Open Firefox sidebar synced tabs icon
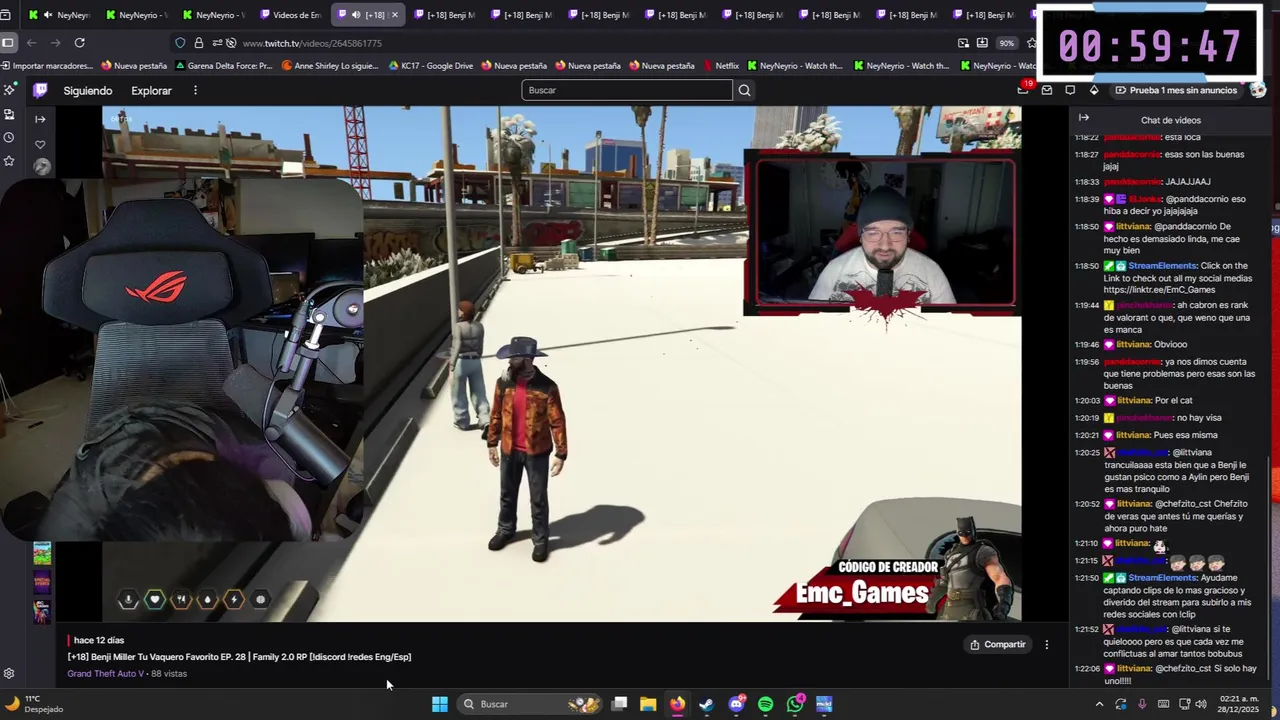The image size is (1280, 720). pyautogui.click(x=9, y=114)
